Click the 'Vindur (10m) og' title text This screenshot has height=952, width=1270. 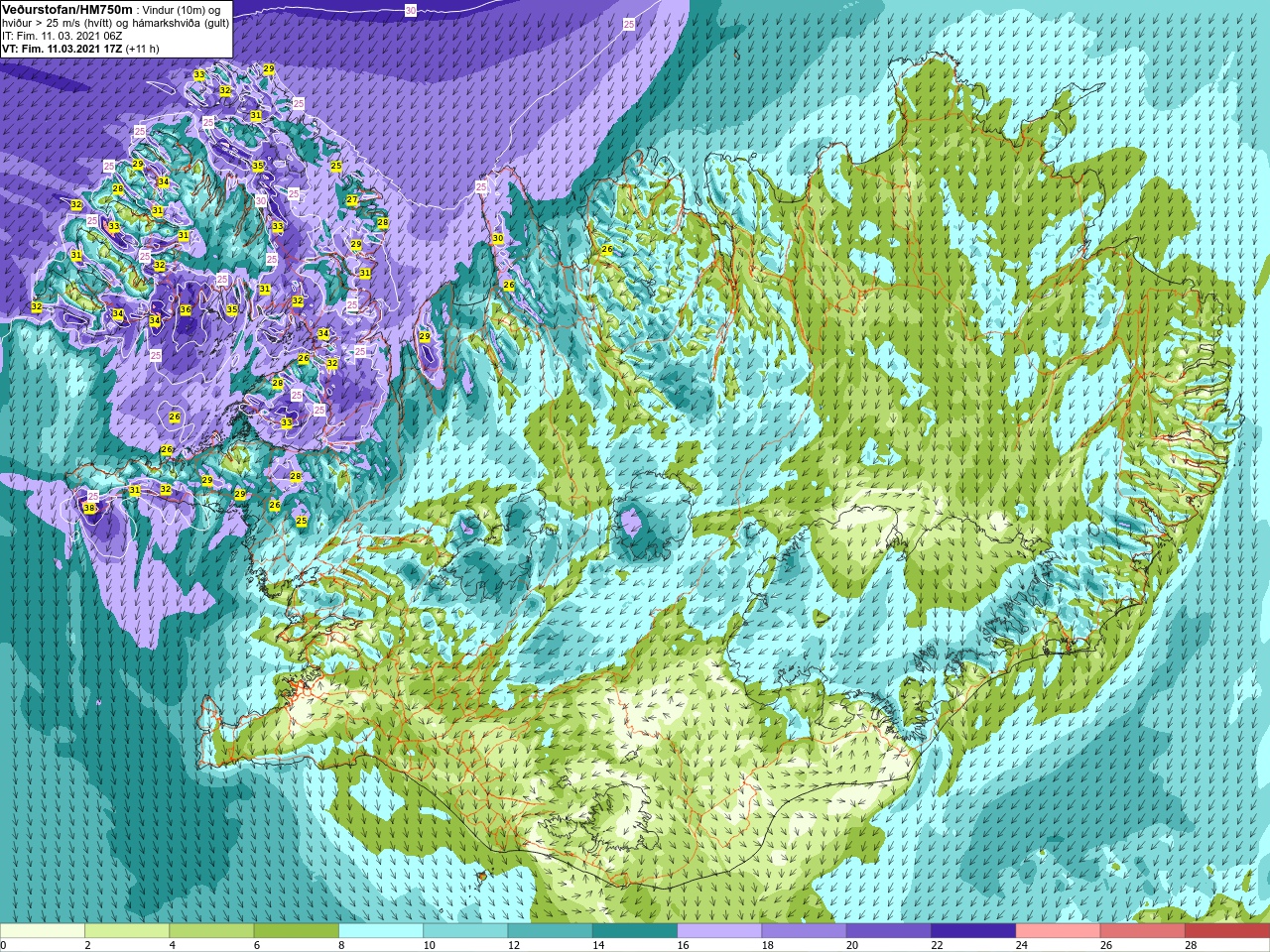click(182, 10)
